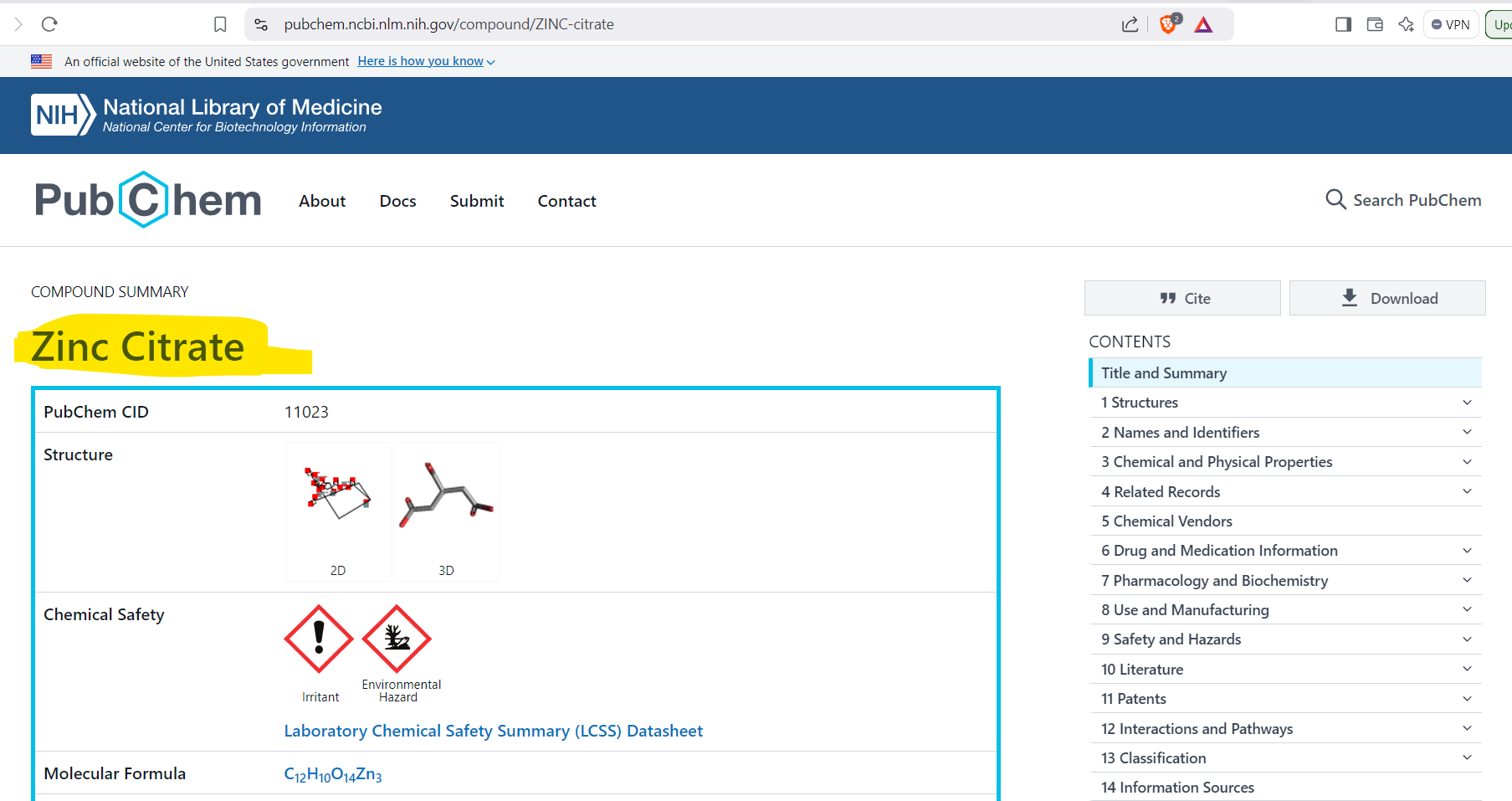Expand Interactions and Pathways chevron
The image size is (1512, 801).
[x=1467, y=728]
